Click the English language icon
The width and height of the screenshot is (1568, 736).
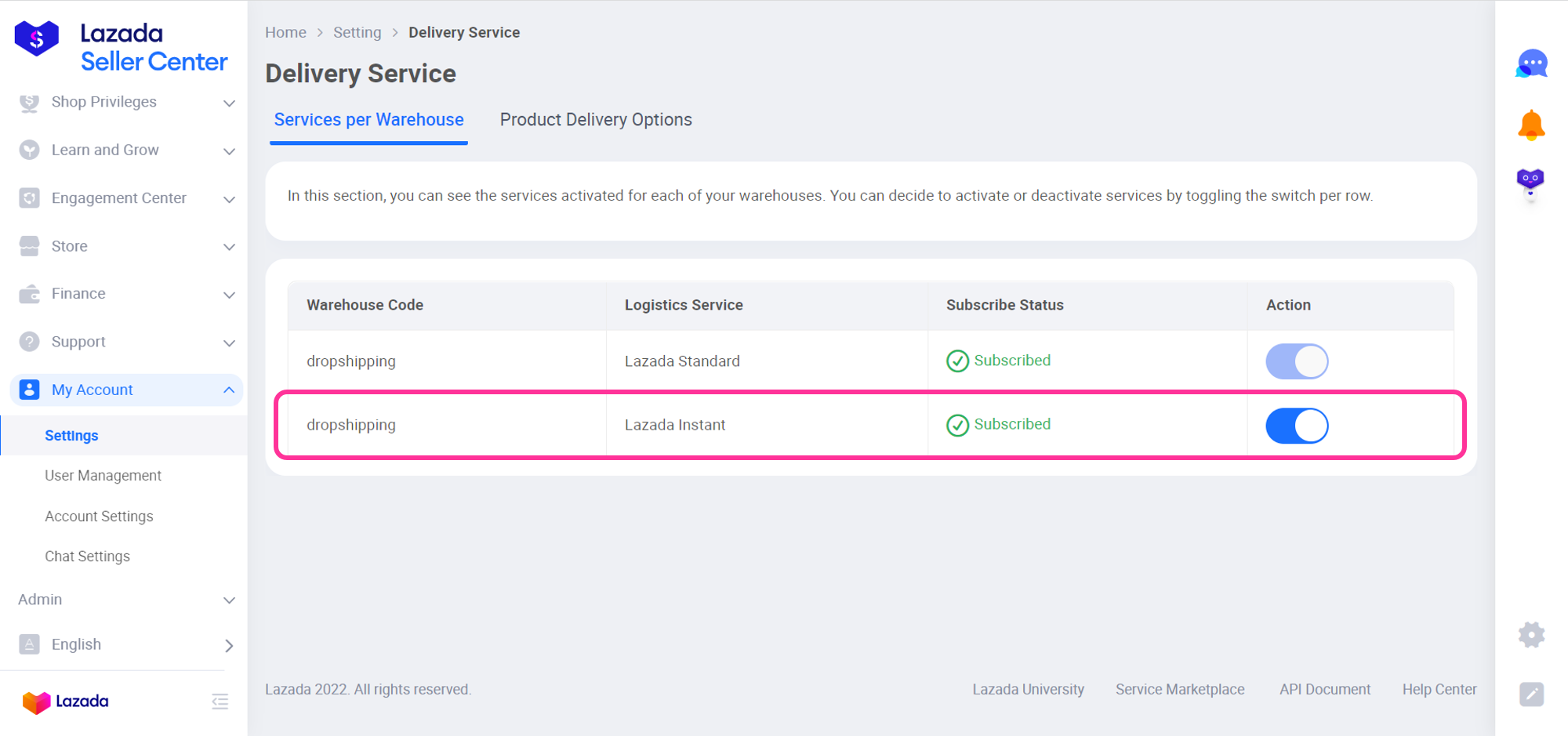29,644
